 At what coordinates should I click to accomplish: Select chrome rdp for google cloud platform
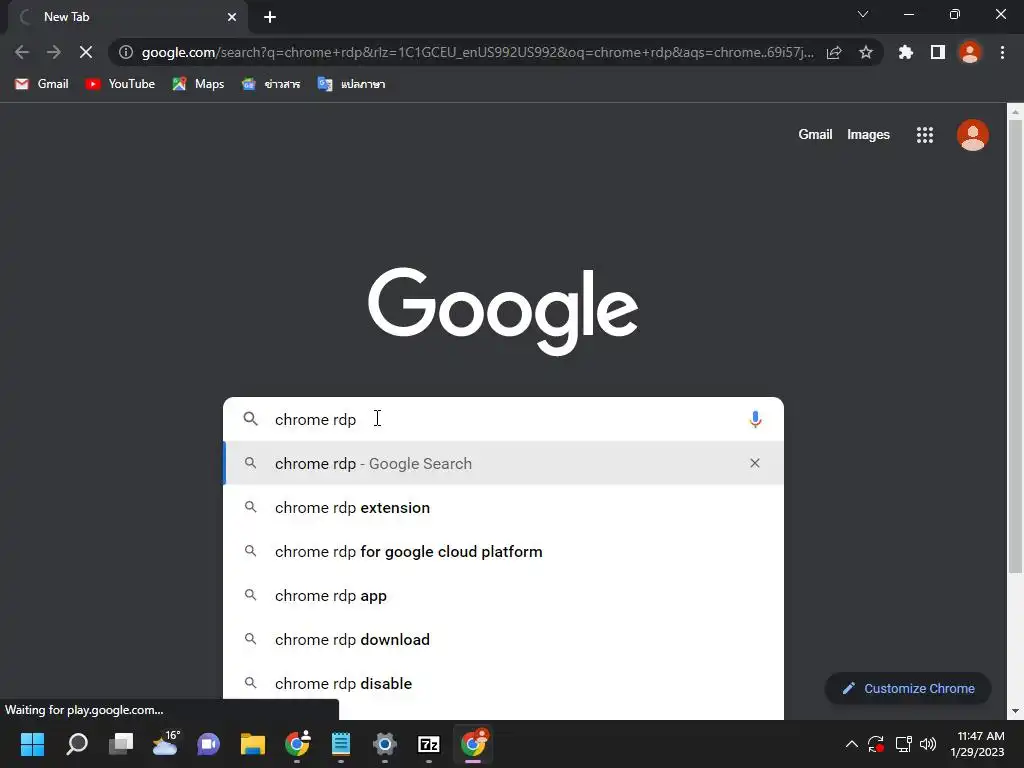tap(503, 551)
